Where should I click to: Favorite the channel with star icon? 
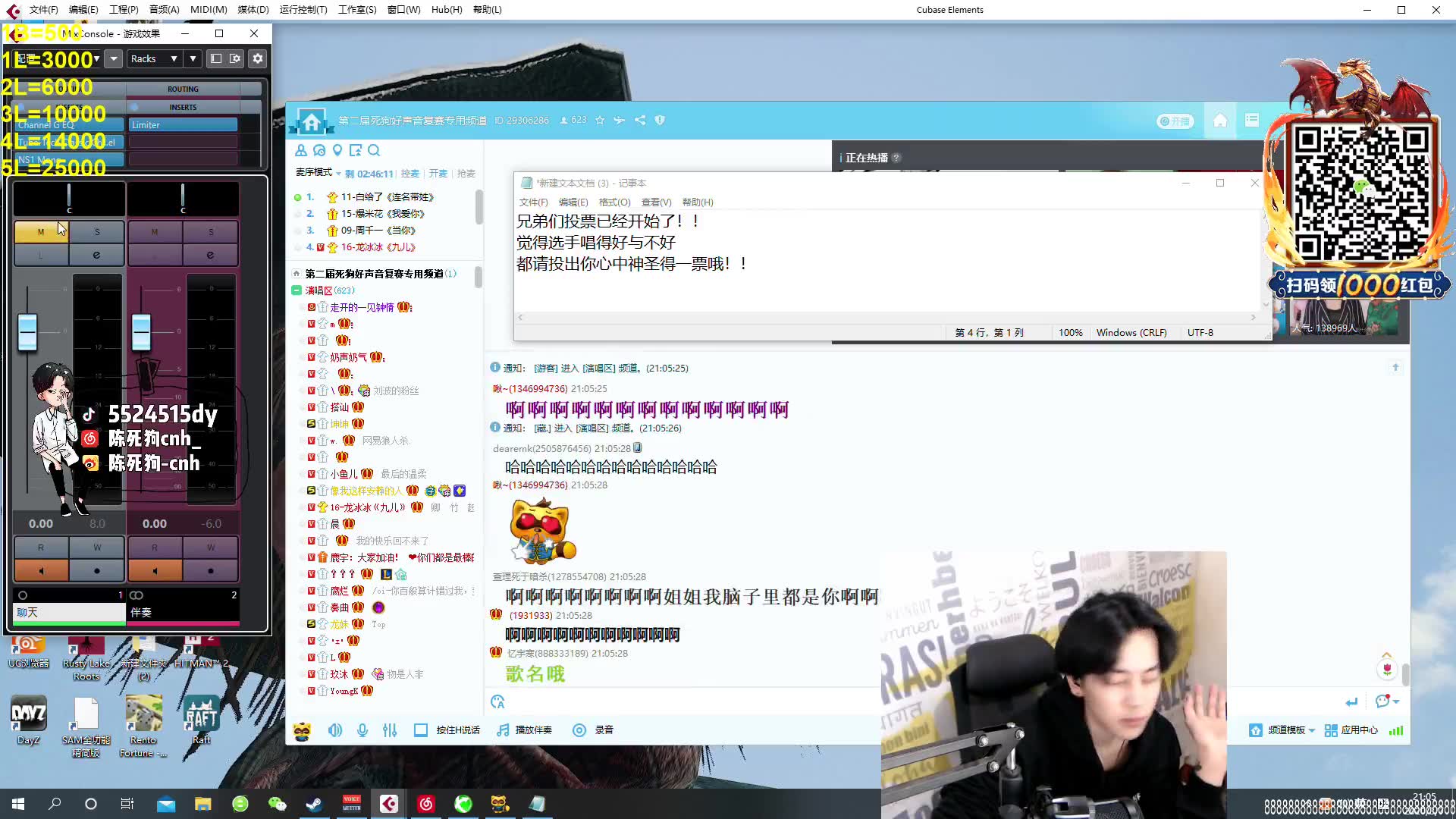(x=600, y=120)
